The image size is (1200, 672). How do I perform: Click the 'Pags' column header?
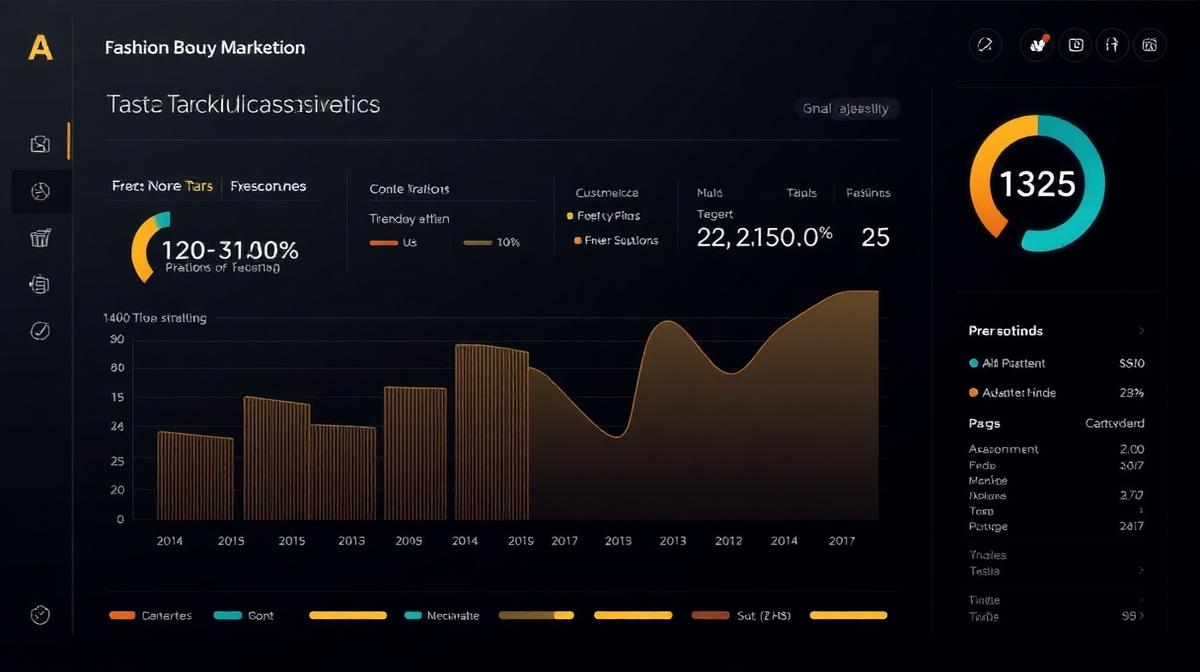coord(984,423)
